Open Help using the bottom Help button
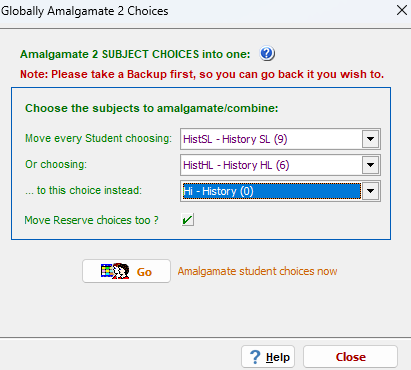The width and height of the screenshot is (411, 370). tap(268, 357)
